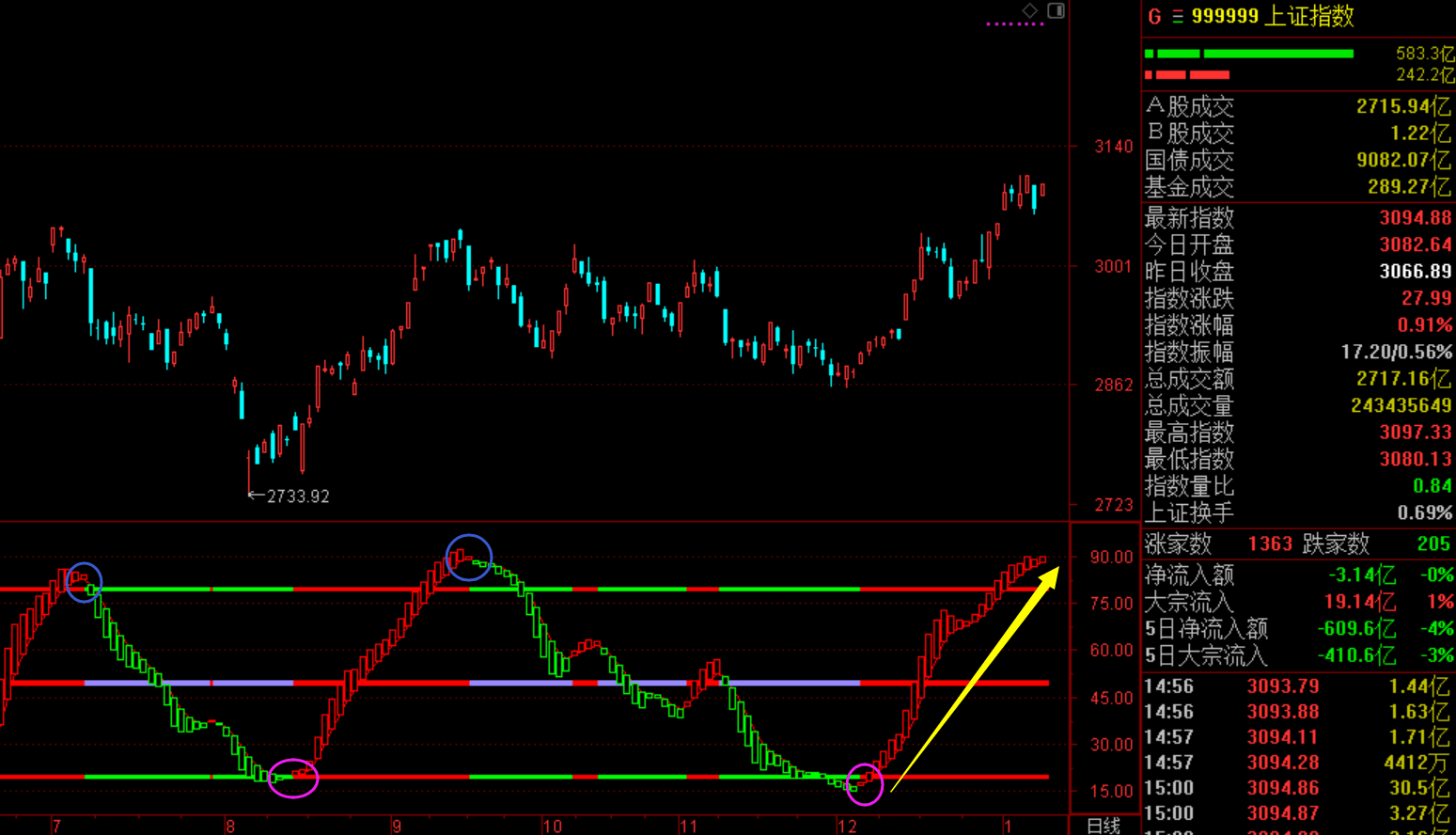Image resolution: width=1456 pixels, height=835 pixels.
Task: Click the 3140 price axis label
Action: (x=1114, y=147)
